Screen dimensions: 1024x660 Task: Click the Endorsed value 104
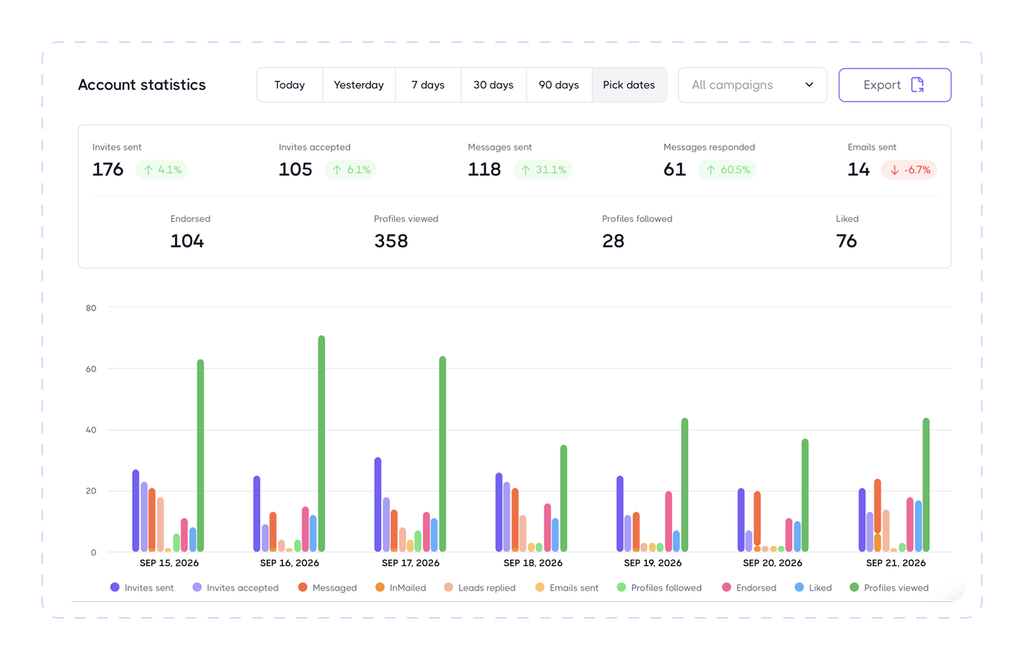click(x=187, y=242)
